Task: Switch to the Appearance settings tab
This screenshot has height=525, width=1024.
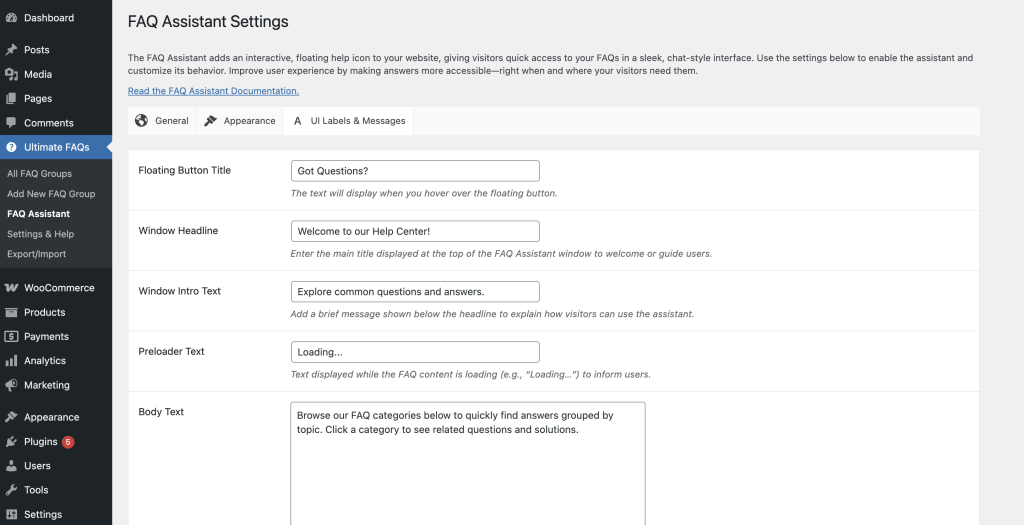Action: pyautogui.click(x=240, y=121)
